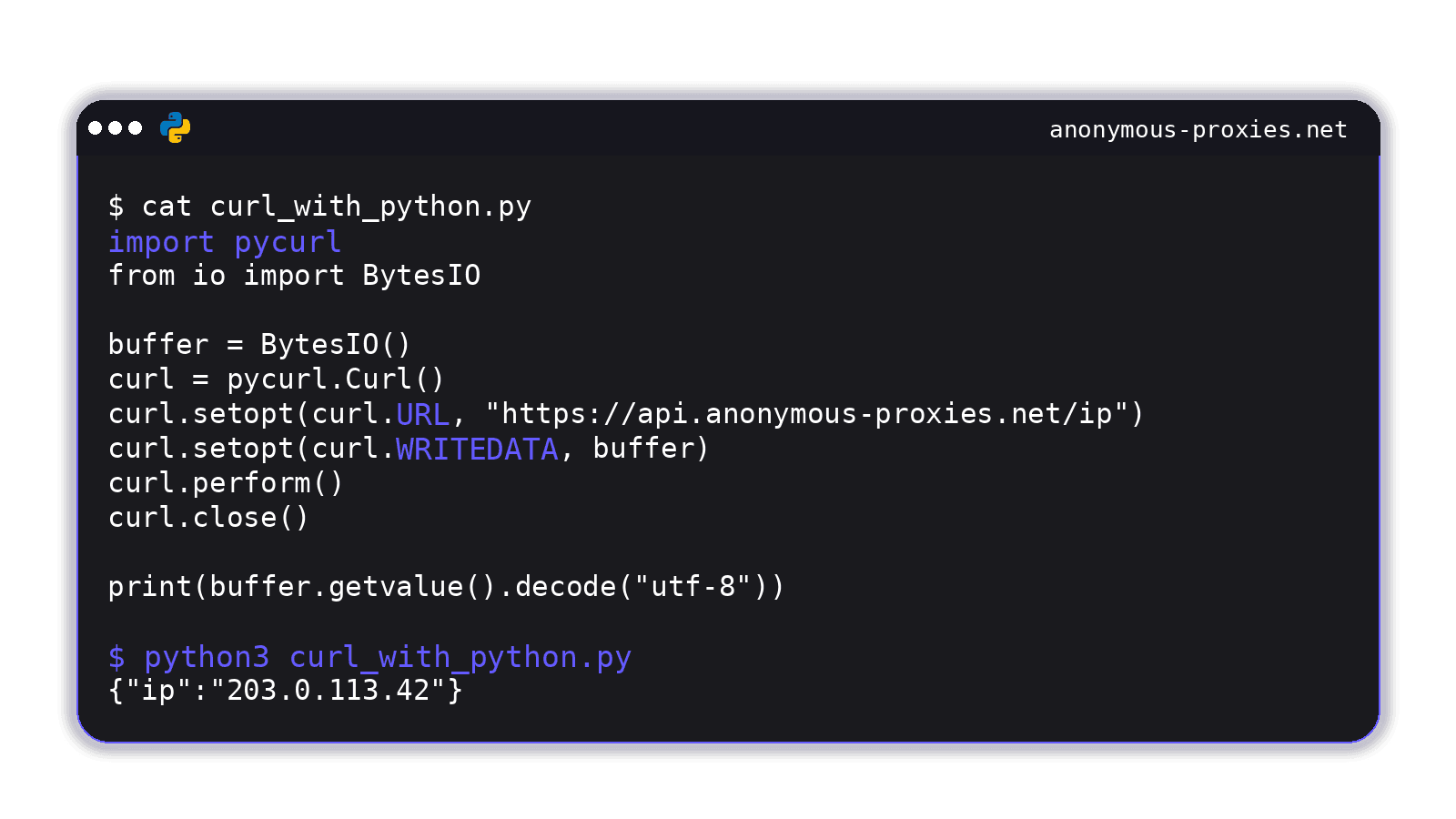Click the Python logo in the title bar
Screen dimensions: 1456x819
pos(173,128)
